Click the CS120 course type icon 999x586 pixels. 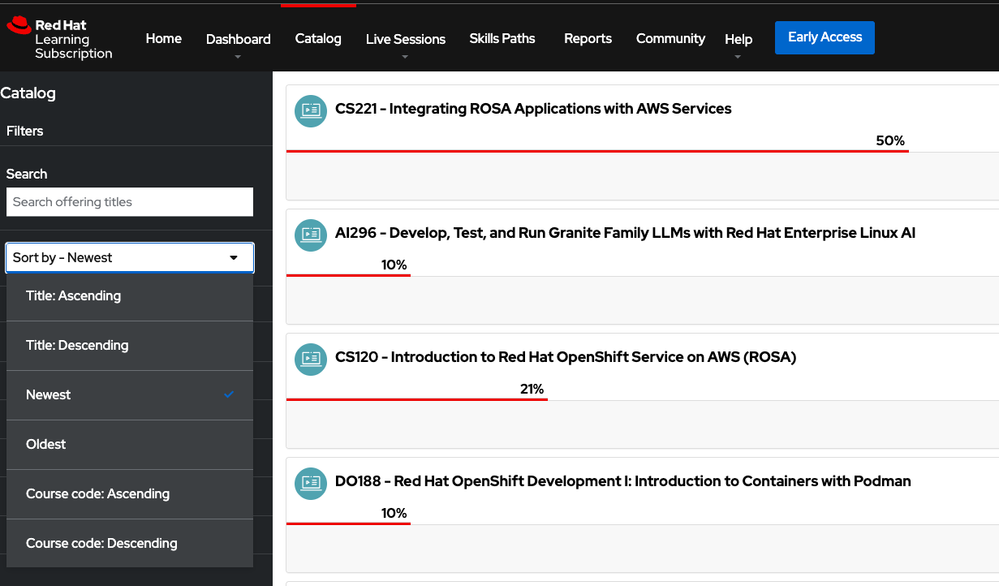[311, 358]
